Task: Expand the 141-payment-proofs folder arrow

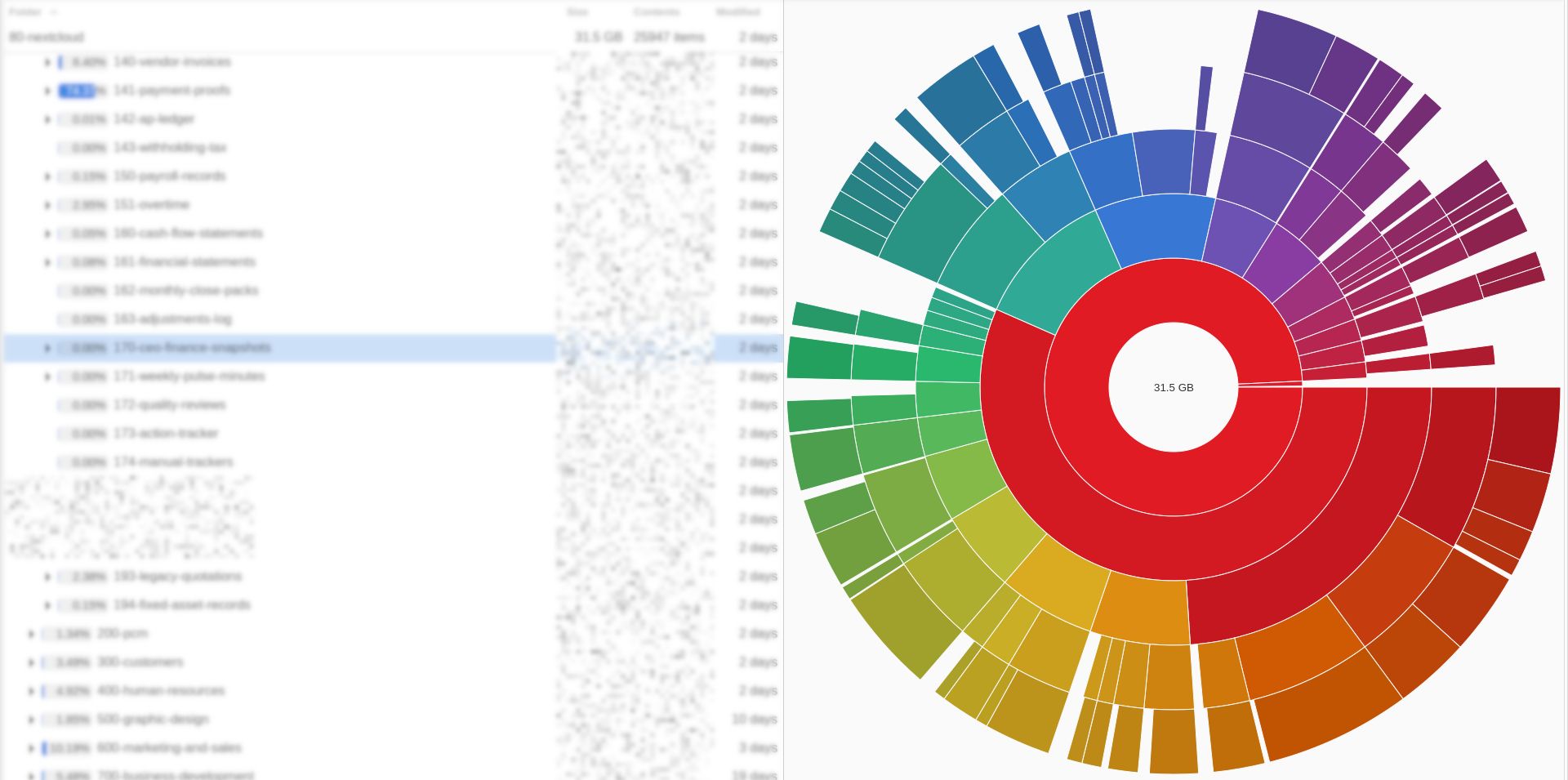Action: [x=47, y=91]
